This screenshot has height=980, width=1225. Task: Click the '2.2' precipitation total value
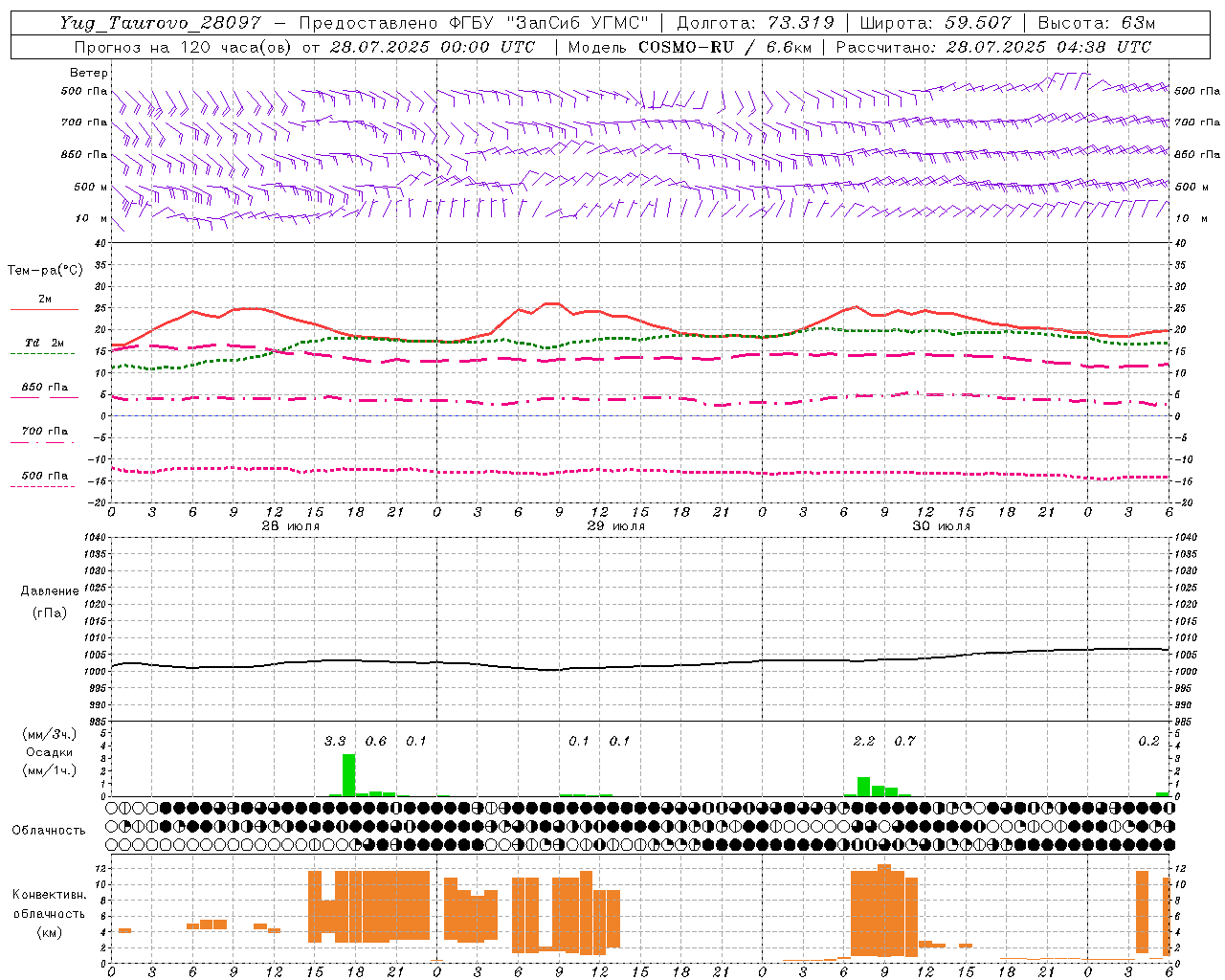click(864, 741)
